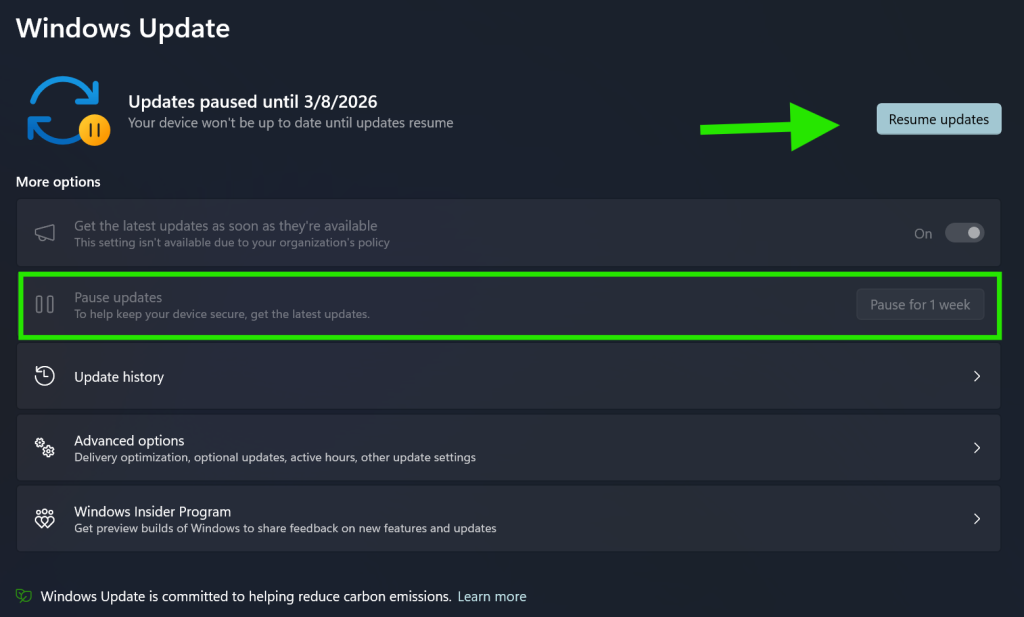The height and width of the screenshot is (617, 1024).
Task: Click the Updates paused until 3/8/2026 heading
Action: [x=252, y=102]
